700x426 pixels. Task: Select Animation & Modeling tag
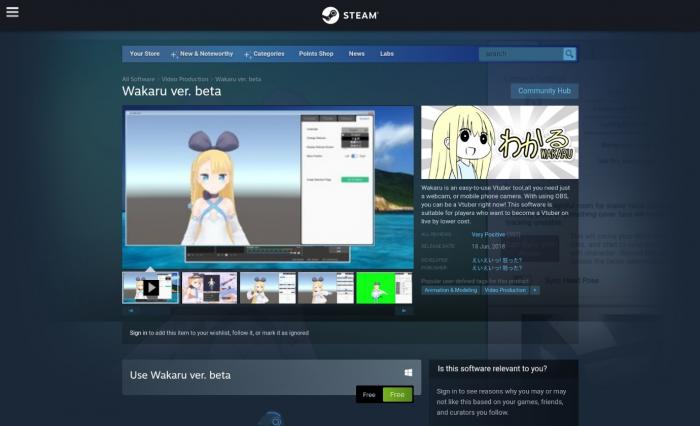click(450, 290)
